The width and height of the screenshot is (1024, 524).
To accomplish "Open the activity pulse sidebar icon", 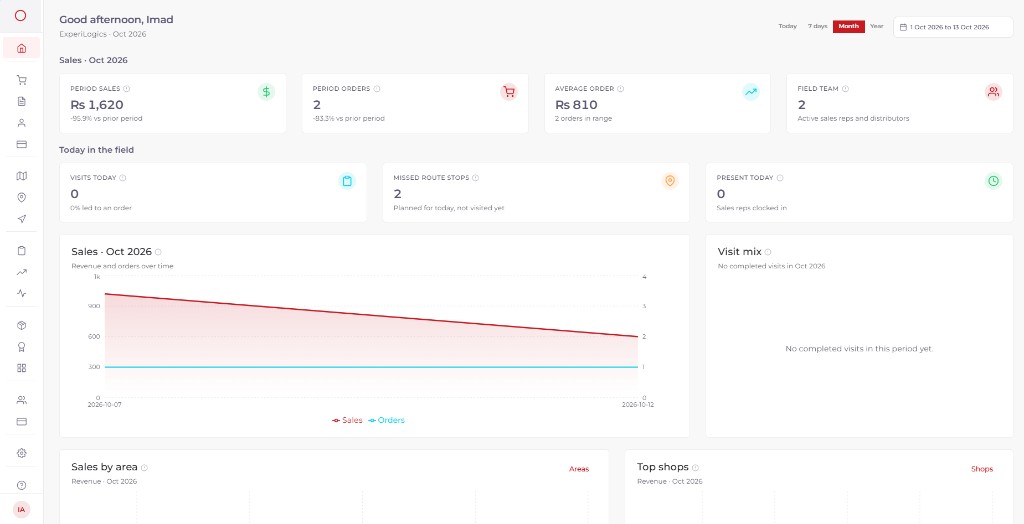I will click(x=22, y=293).
